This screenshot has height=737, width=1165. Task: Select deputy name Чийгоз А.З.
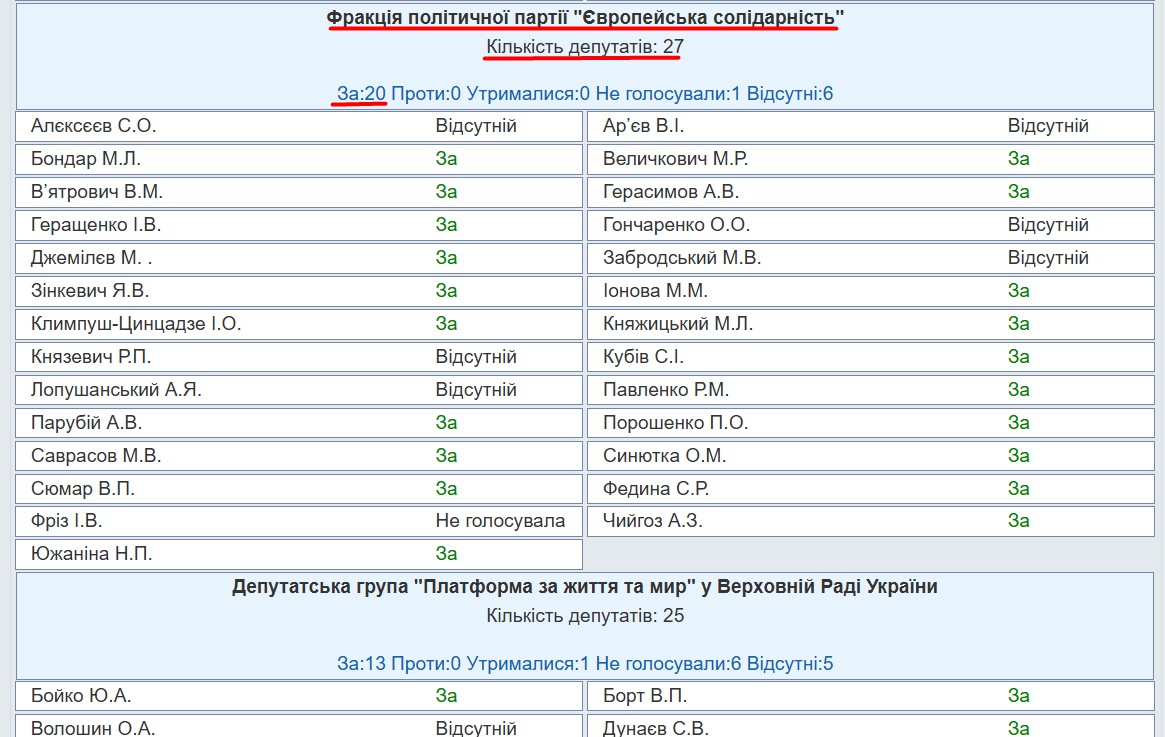[x=652, y=521]
